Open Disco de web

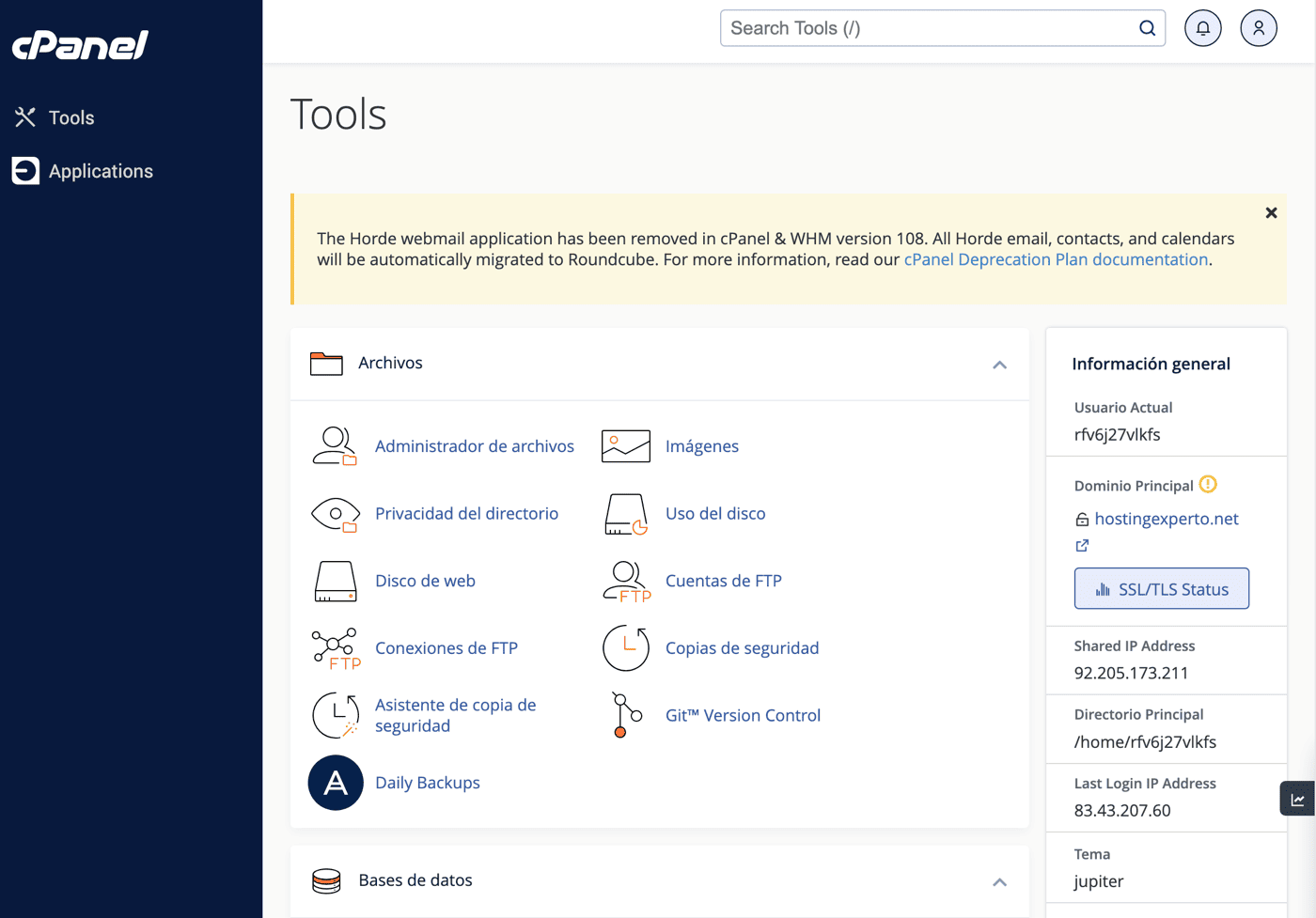coord(425,581)
